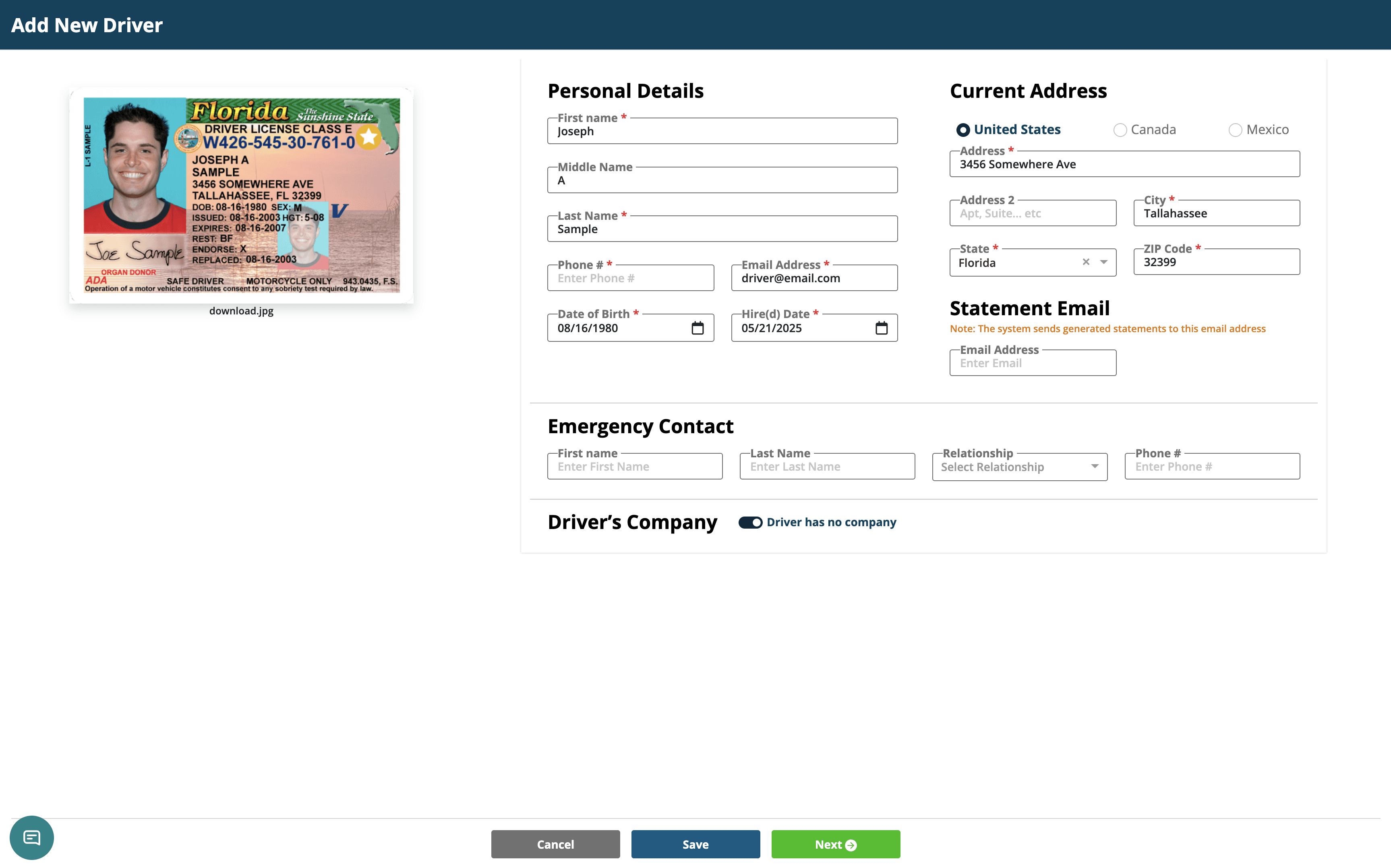Image resolution: width=1391 pixels, height=868 pixels.
Task: Click the blue Save button
Action: (x=695, y=844)
